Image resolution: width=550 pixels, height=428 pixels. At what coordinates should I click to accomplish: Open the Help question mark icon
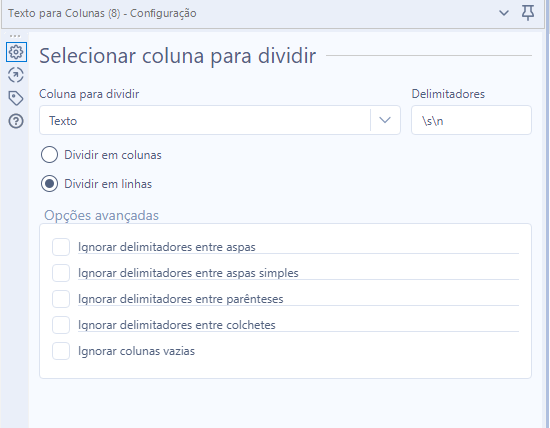(16, 121)
